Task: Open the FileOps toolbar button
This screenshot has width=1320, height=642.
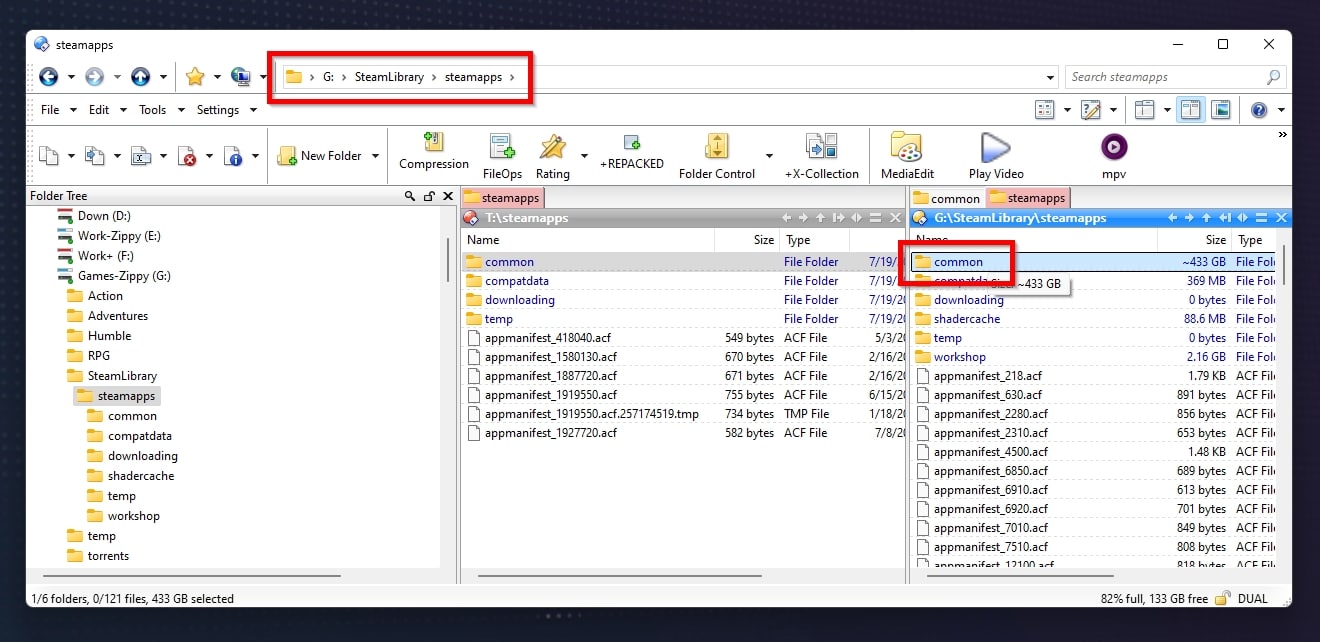Action: click(502, 156)
